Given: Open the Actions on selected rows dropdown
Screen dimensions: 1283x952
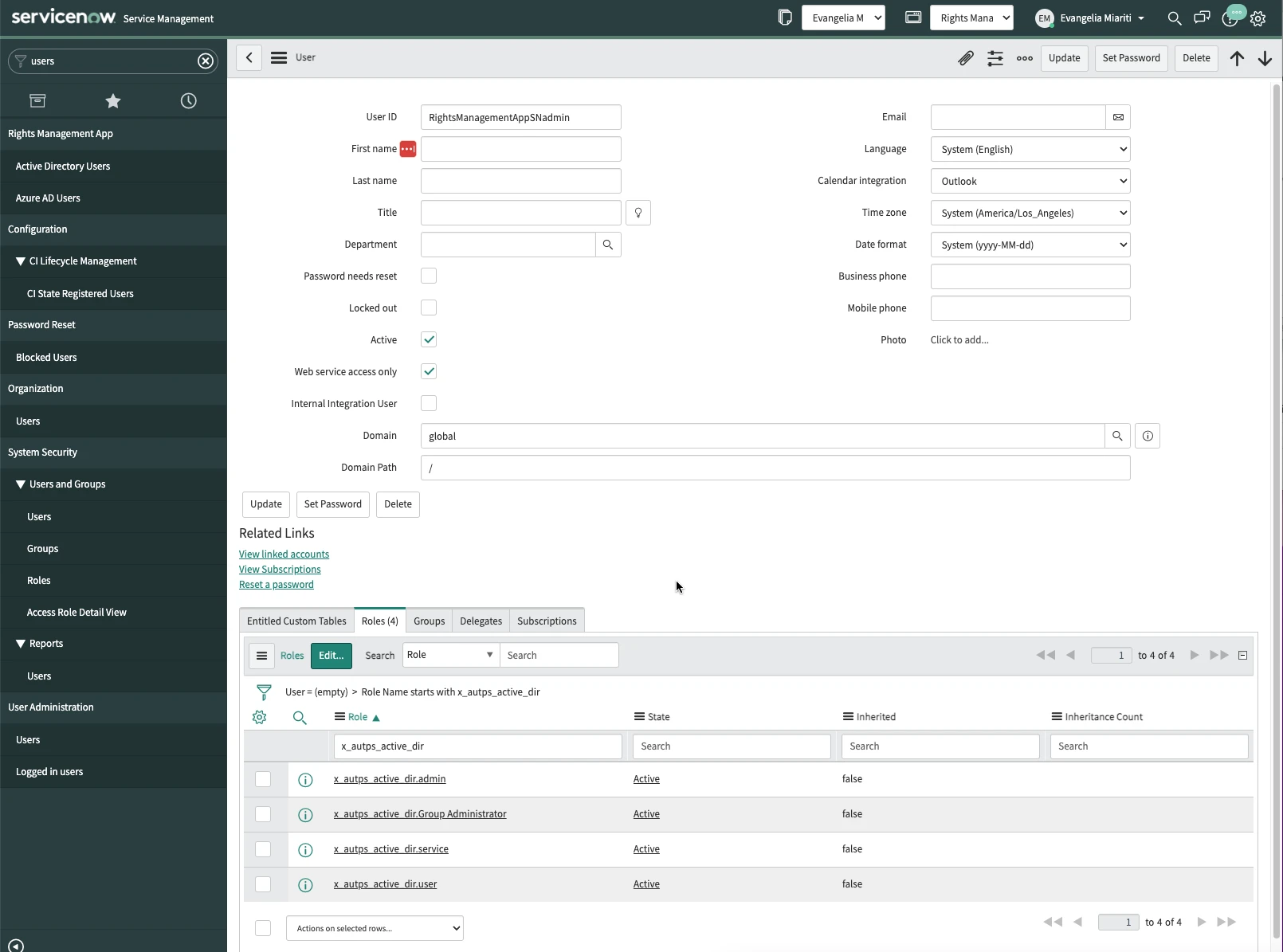Looking at the screenshot, I should 375,928.
